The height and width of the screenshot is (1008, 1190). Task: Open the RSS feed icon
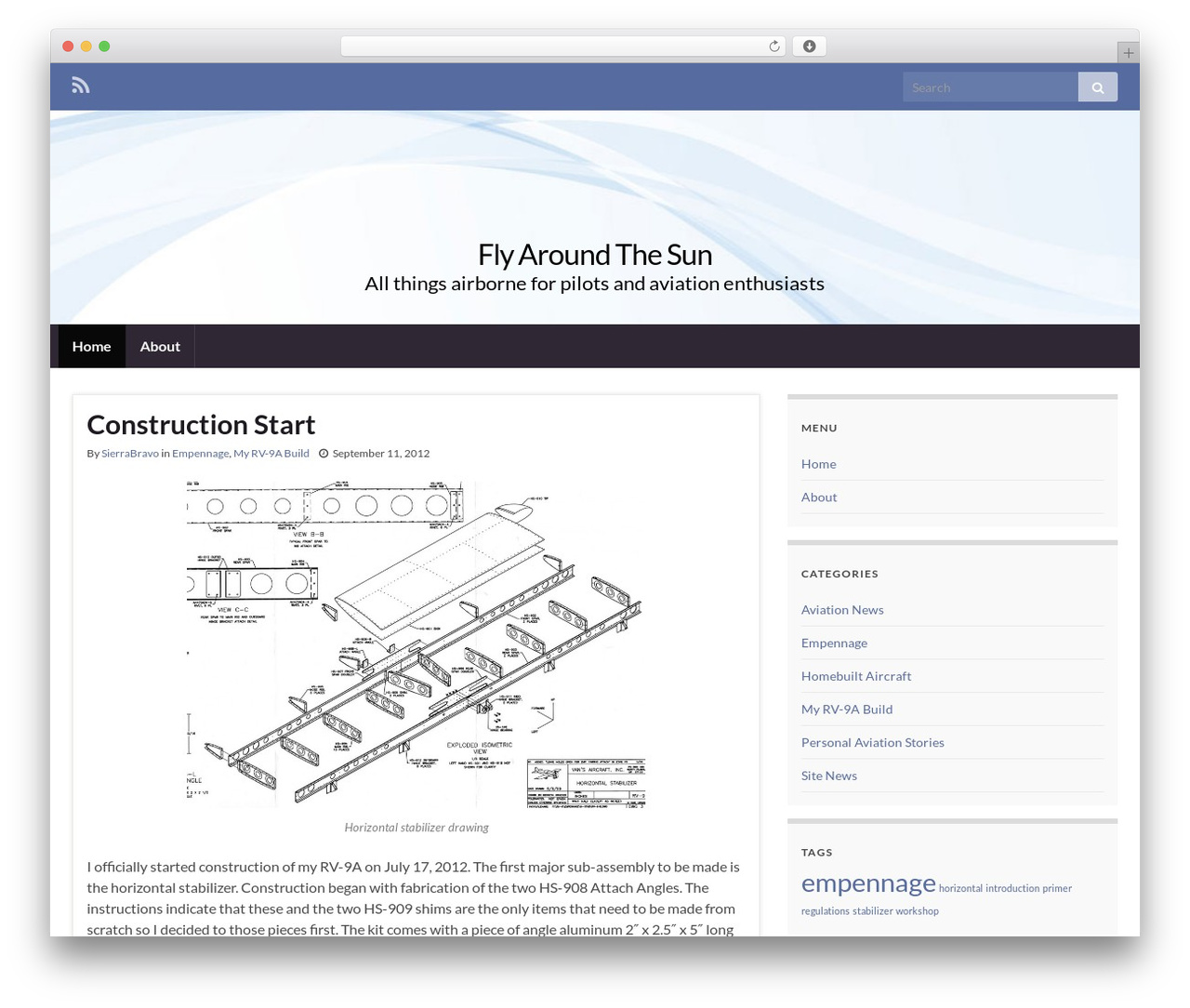click(x=81, y=86)
